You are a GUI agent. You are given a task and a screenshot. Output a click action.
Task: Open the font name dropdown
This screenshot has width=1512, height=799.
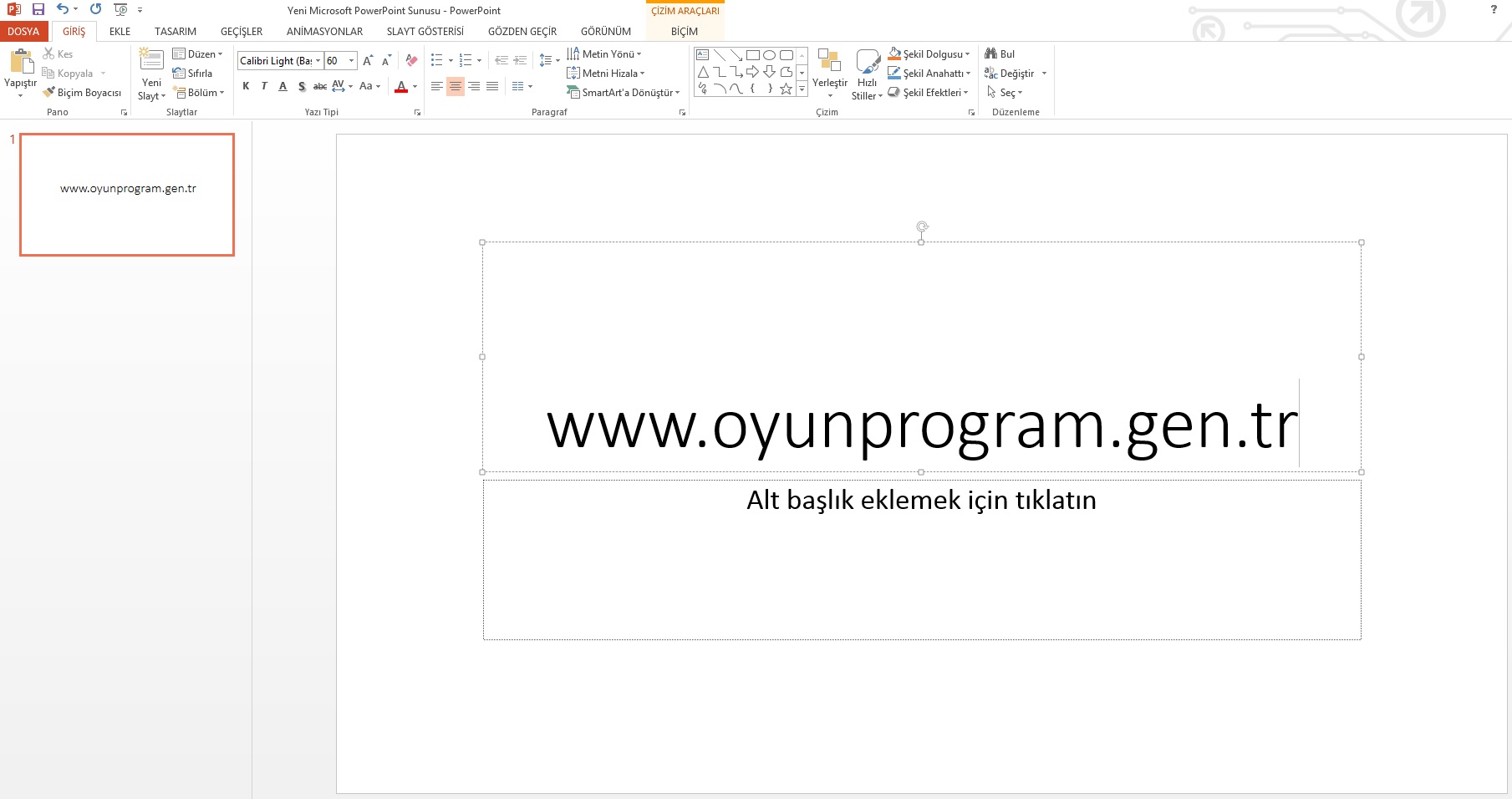(x=318, y=61)
